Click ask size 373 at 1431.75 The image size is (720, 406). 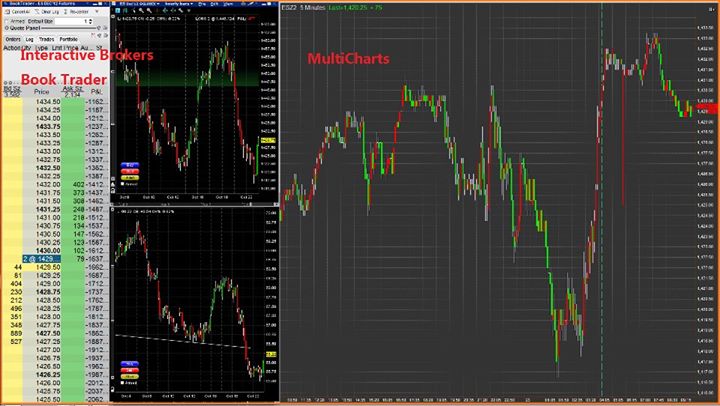tap(79, 192)
